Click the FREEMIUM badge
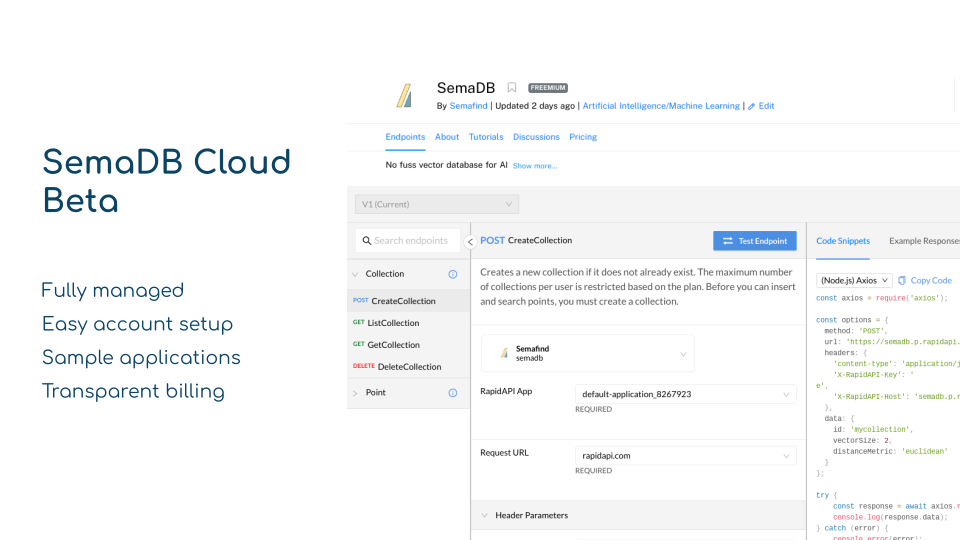The image size is (960, 540). coord(548,88)
